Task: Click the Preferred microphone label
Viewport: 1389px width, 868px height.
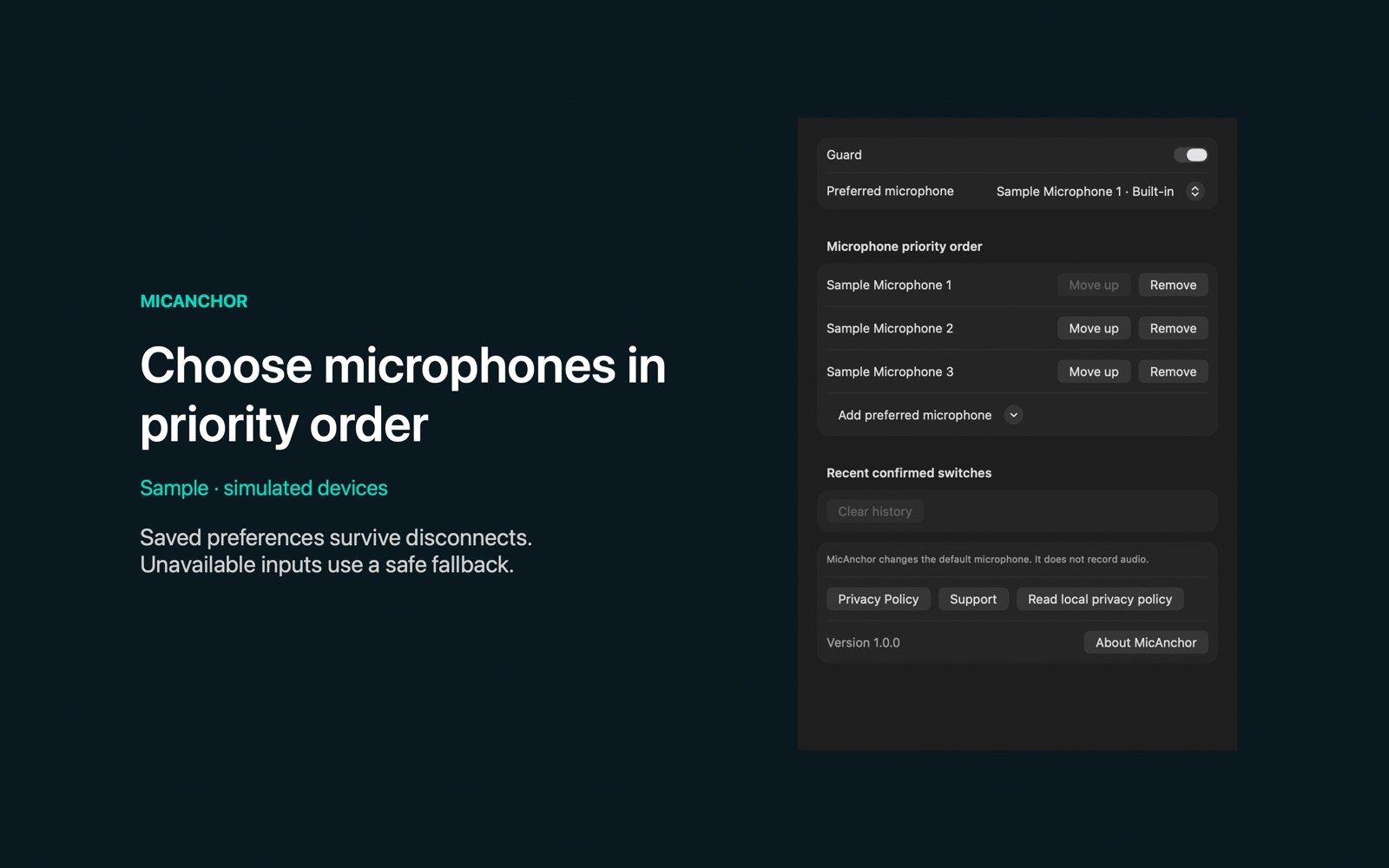Action: 890,191
